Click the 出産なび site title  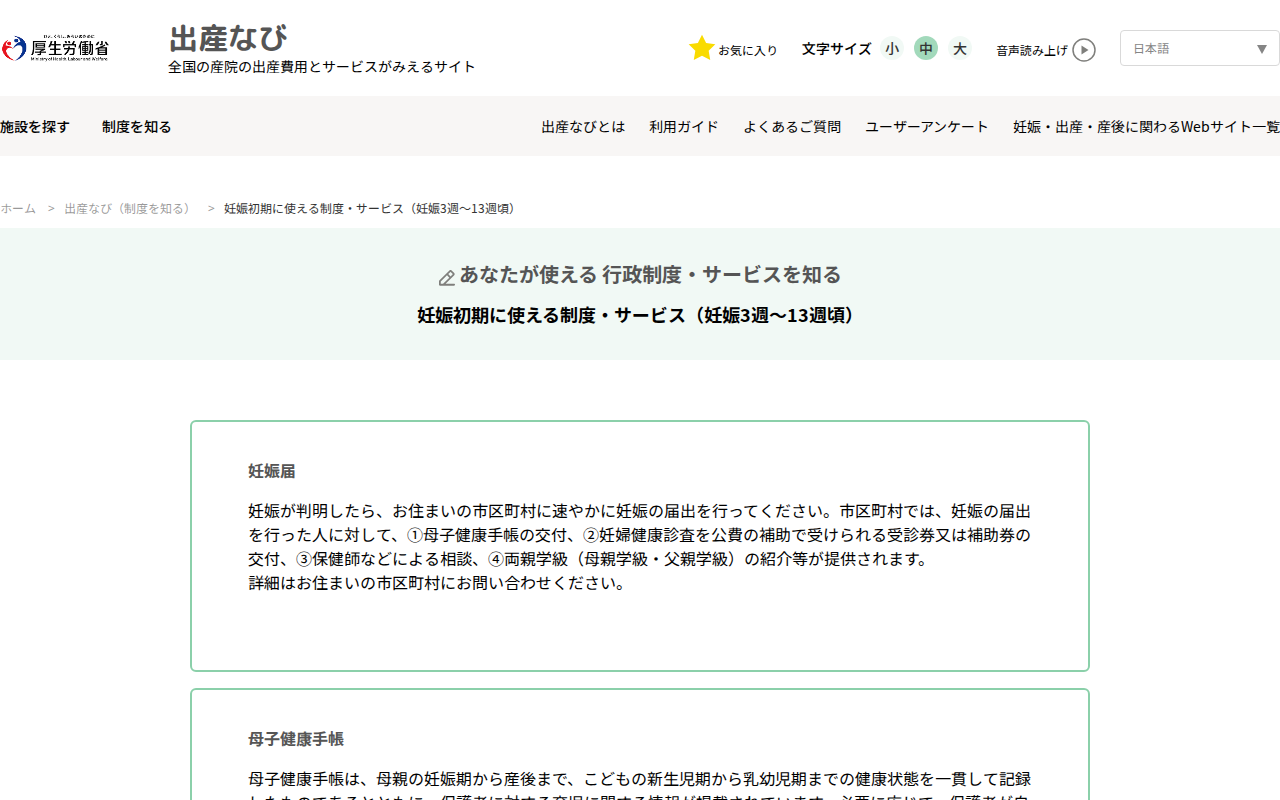(228, 38)
